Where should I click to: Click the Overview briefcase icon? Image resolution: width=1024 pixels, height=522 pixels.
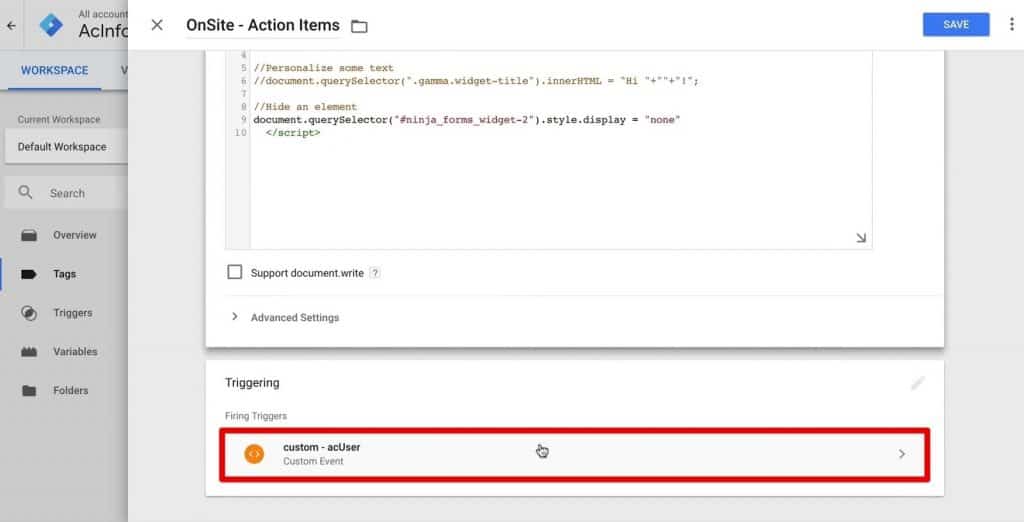point(29,235)
